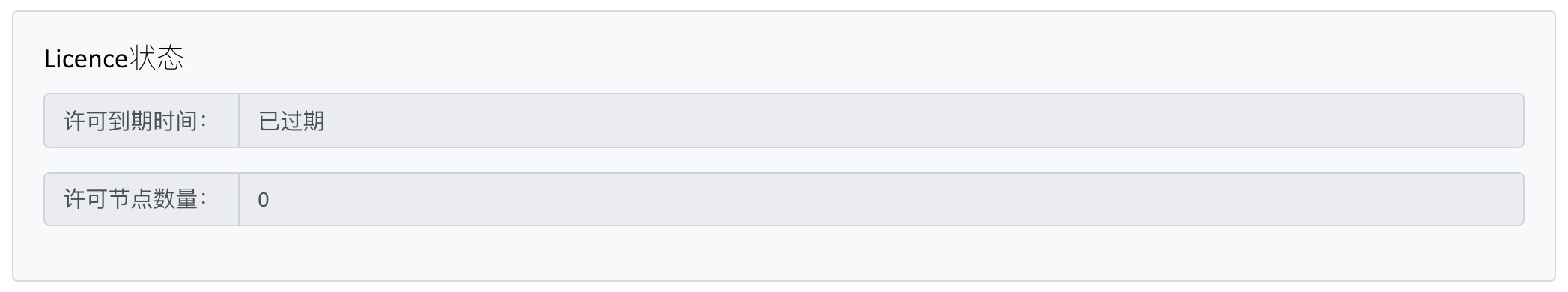
Task: Focus the 已过期 expiry field
Action: coord(881,121)
